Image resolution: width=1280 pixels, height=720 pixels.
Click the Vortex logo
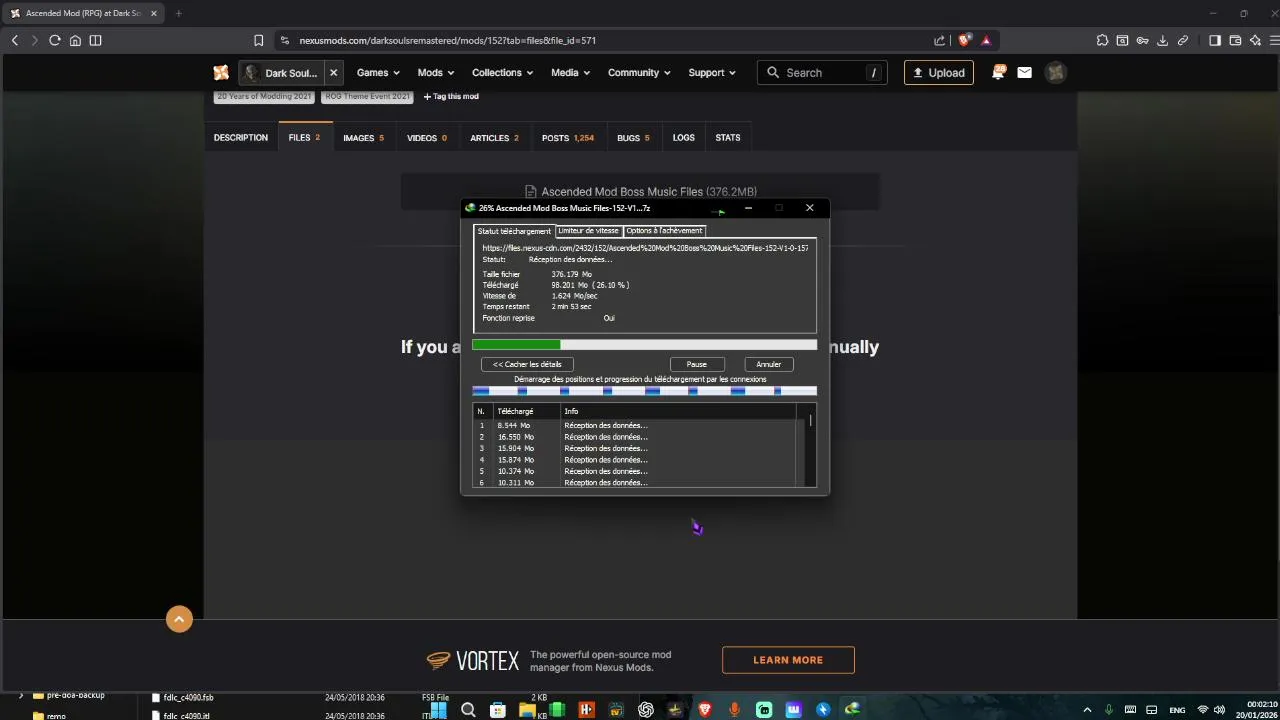(x=473, y=661)
